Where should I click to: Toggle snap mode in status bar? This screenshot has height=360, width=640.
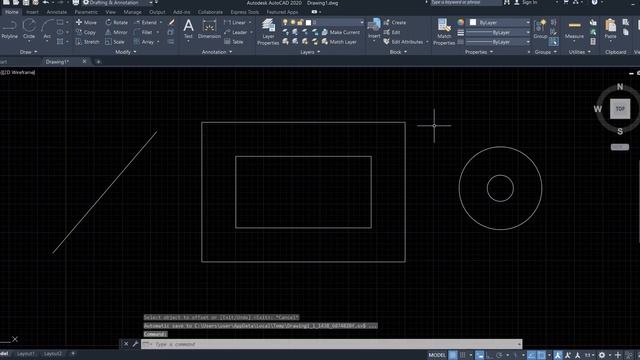coord(462,355)
